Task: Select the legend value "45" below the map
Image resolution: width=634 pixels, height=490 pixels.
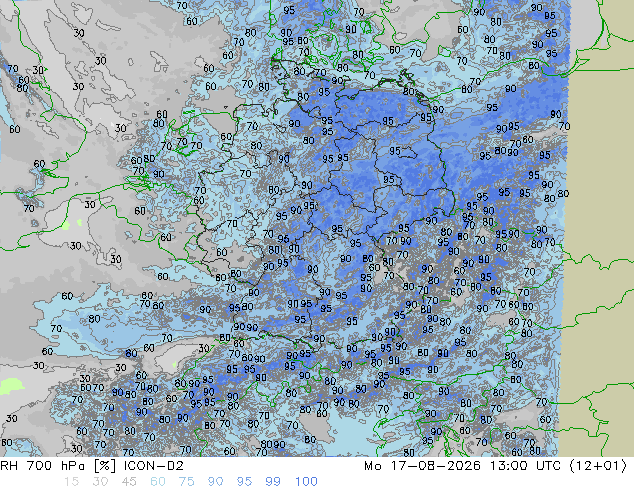Action: (129, 482)
